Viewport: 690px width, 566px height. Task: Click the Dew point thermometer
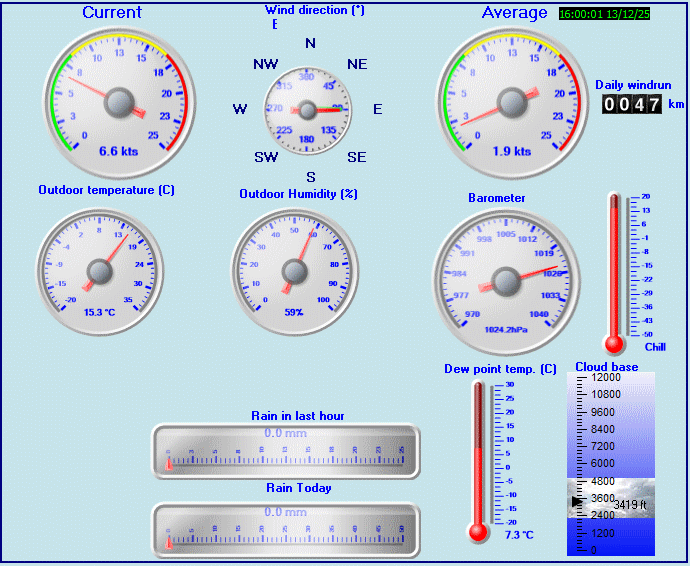[x=478, y=457]
